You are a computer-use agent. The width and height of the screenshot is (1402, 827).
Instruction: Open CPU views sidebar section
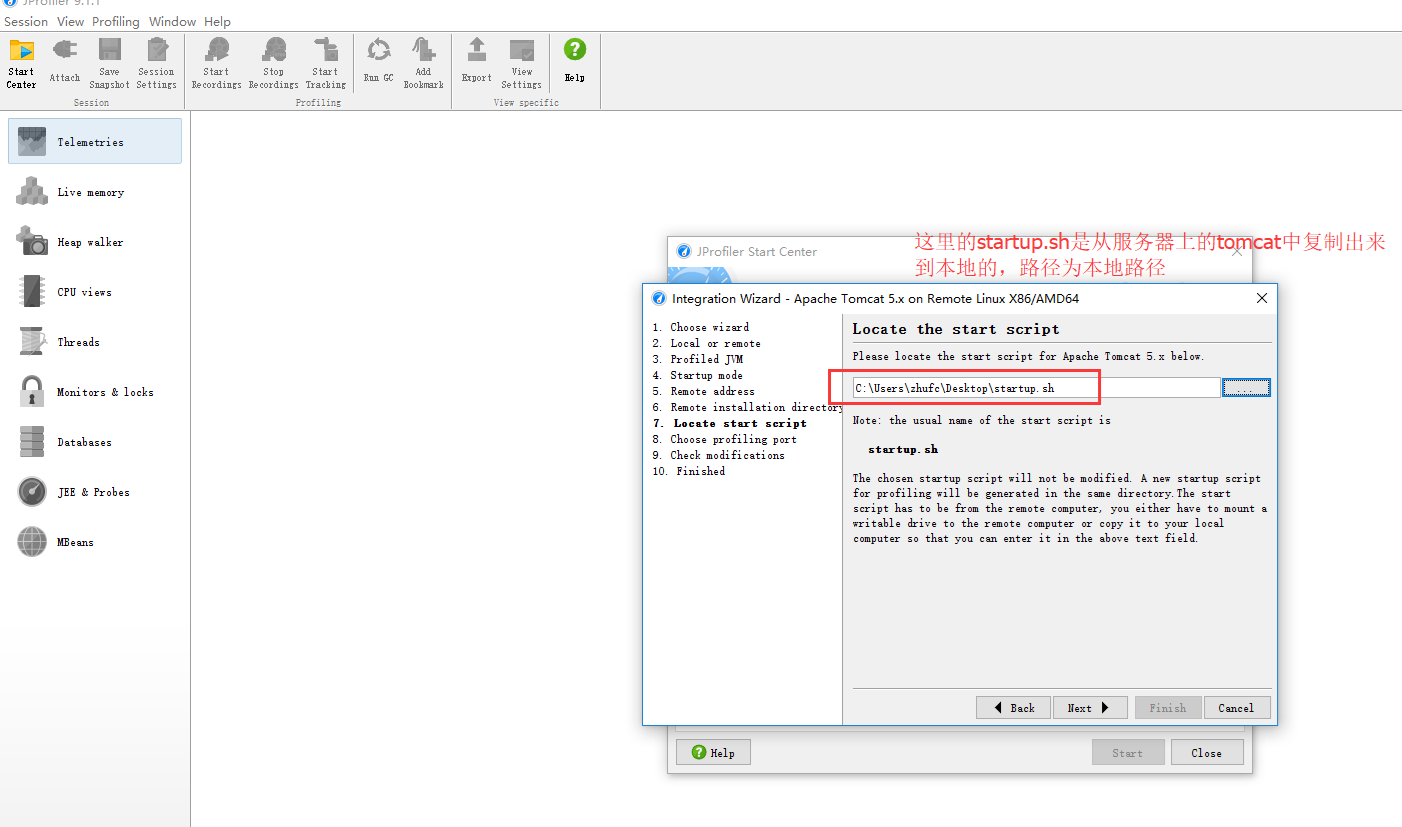click(95, 291)
